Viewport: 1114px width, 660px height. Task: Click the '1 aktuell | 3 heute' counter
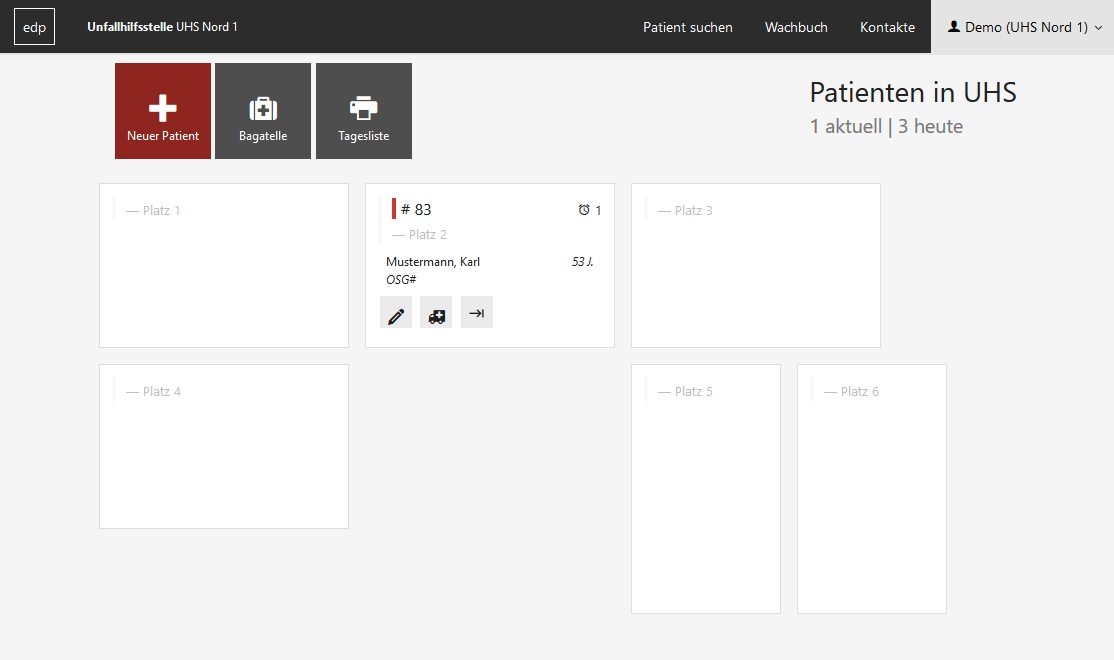click(887, 126)
